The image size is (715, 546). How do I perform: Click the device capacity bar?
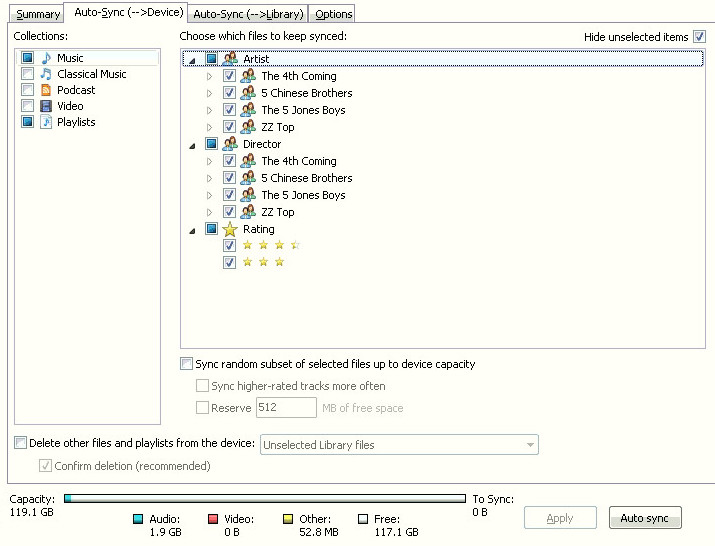[x=265, y=498]
